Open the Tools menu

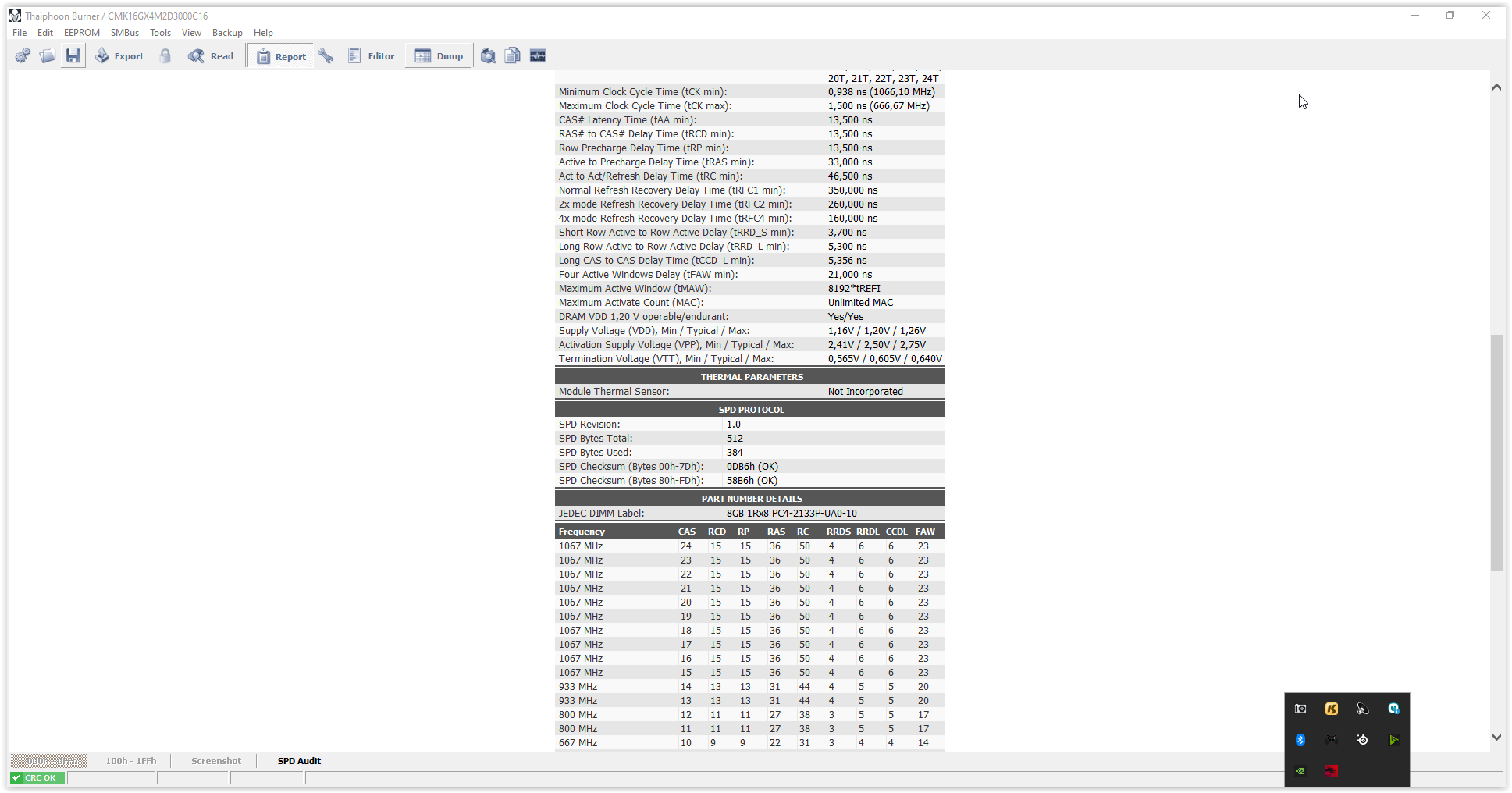click(x=160, y=33)
